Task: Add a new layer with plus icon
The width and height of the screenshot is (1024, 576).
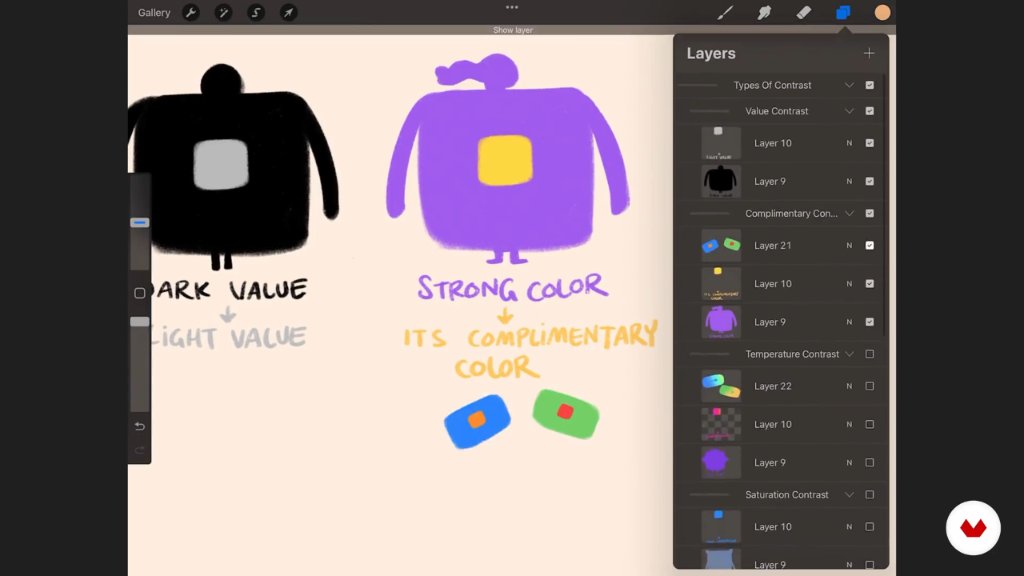Action: (x=869, y=53)
